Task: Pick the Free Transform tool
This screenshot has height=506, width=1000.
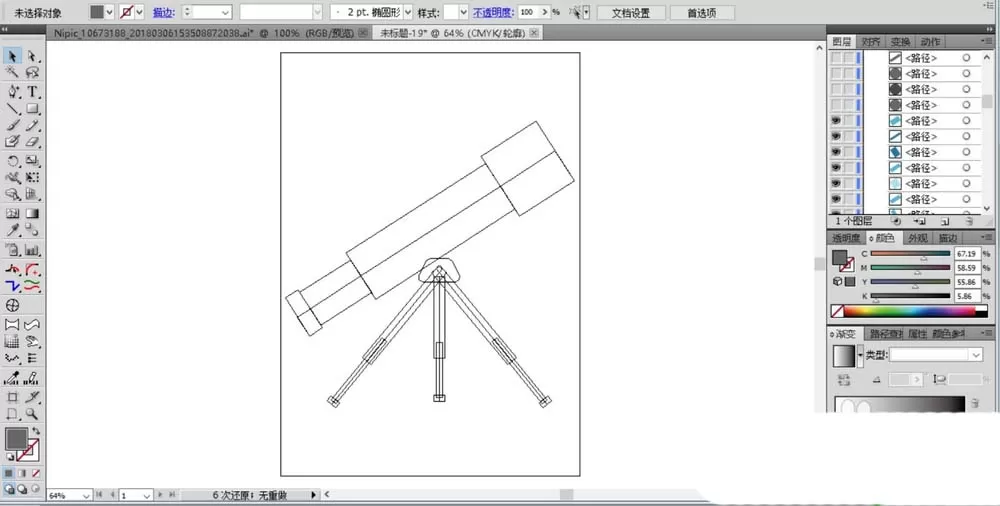Action: [x=32, y=177]
